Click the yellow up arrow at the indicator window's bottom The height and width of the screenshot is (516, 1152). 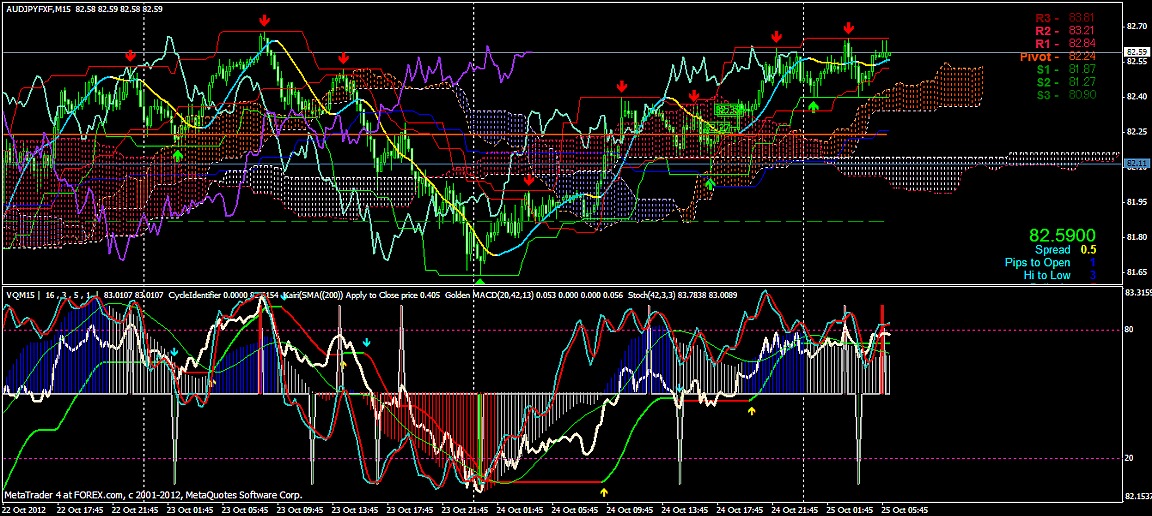click(x=603, y=490)
